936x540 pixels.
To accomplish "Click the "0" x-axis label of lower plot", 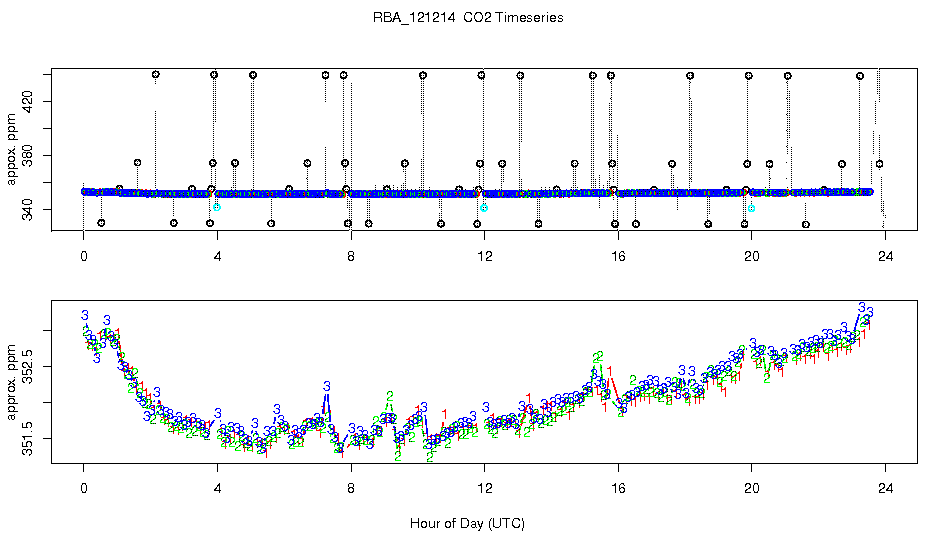I will pos(84,489).
